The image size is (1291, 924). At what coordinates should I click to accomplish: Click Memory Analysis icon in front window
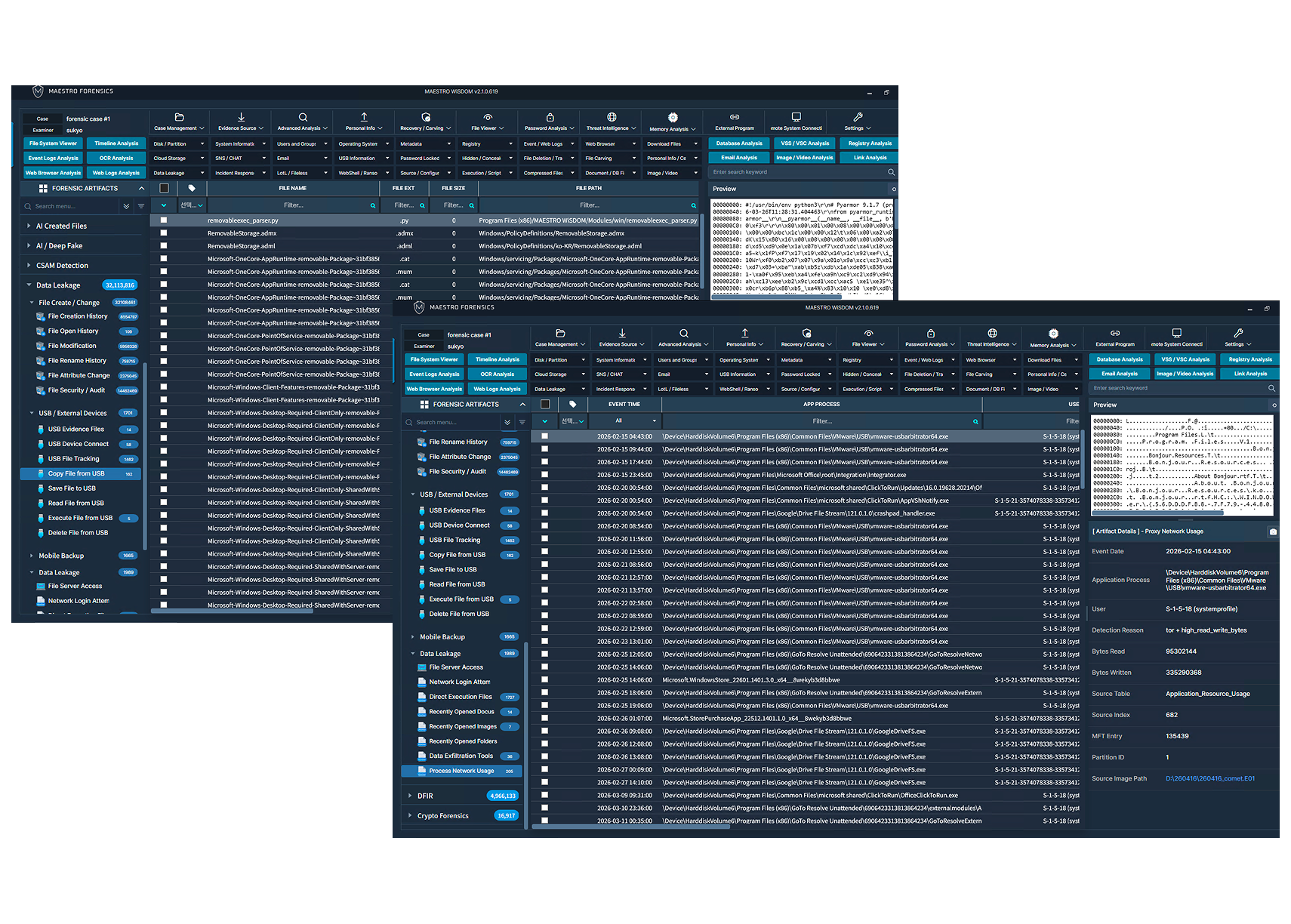tap(1054, 333)
